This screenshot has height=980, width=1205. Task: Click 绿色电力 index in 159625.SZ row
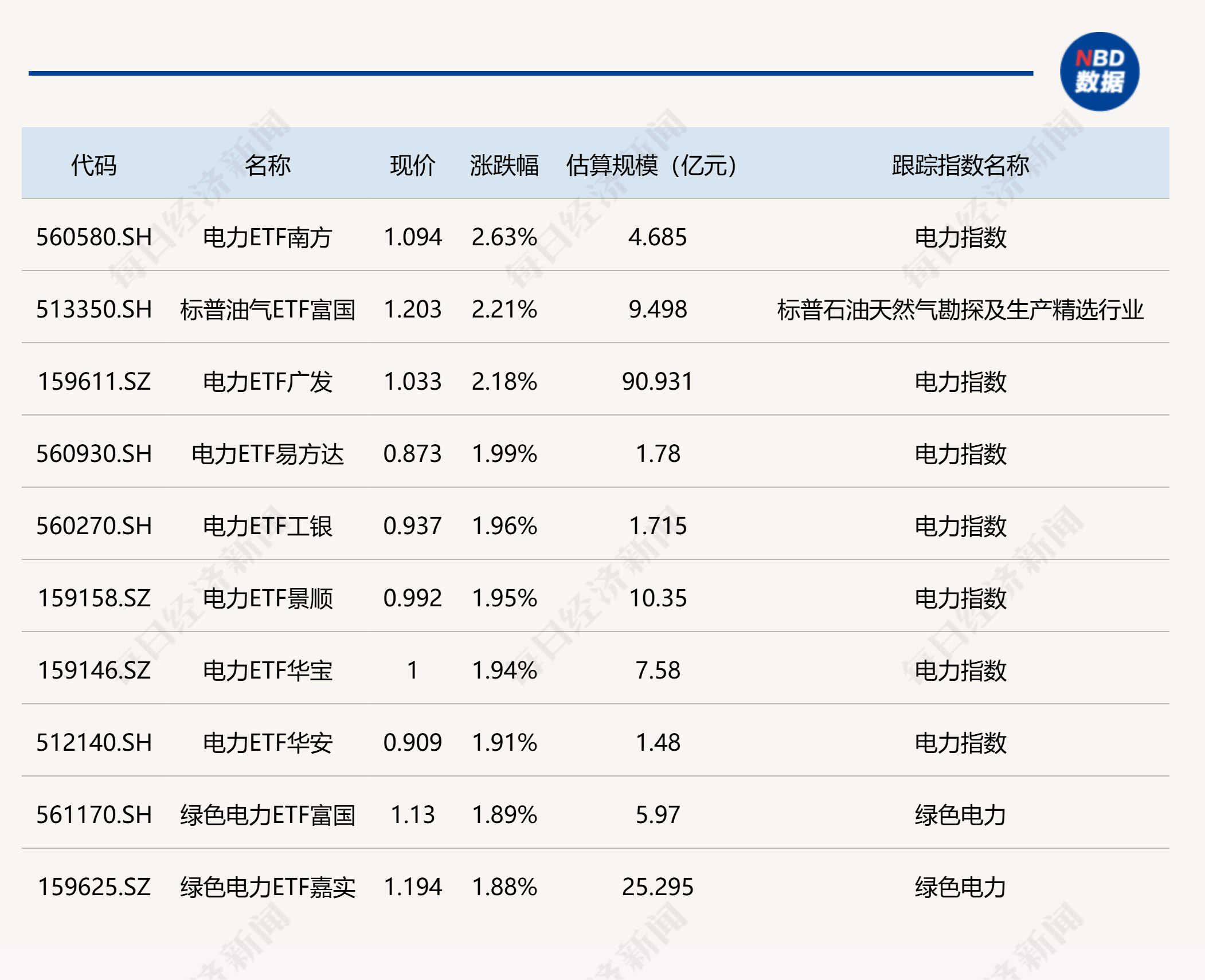(x=961, y=887)
